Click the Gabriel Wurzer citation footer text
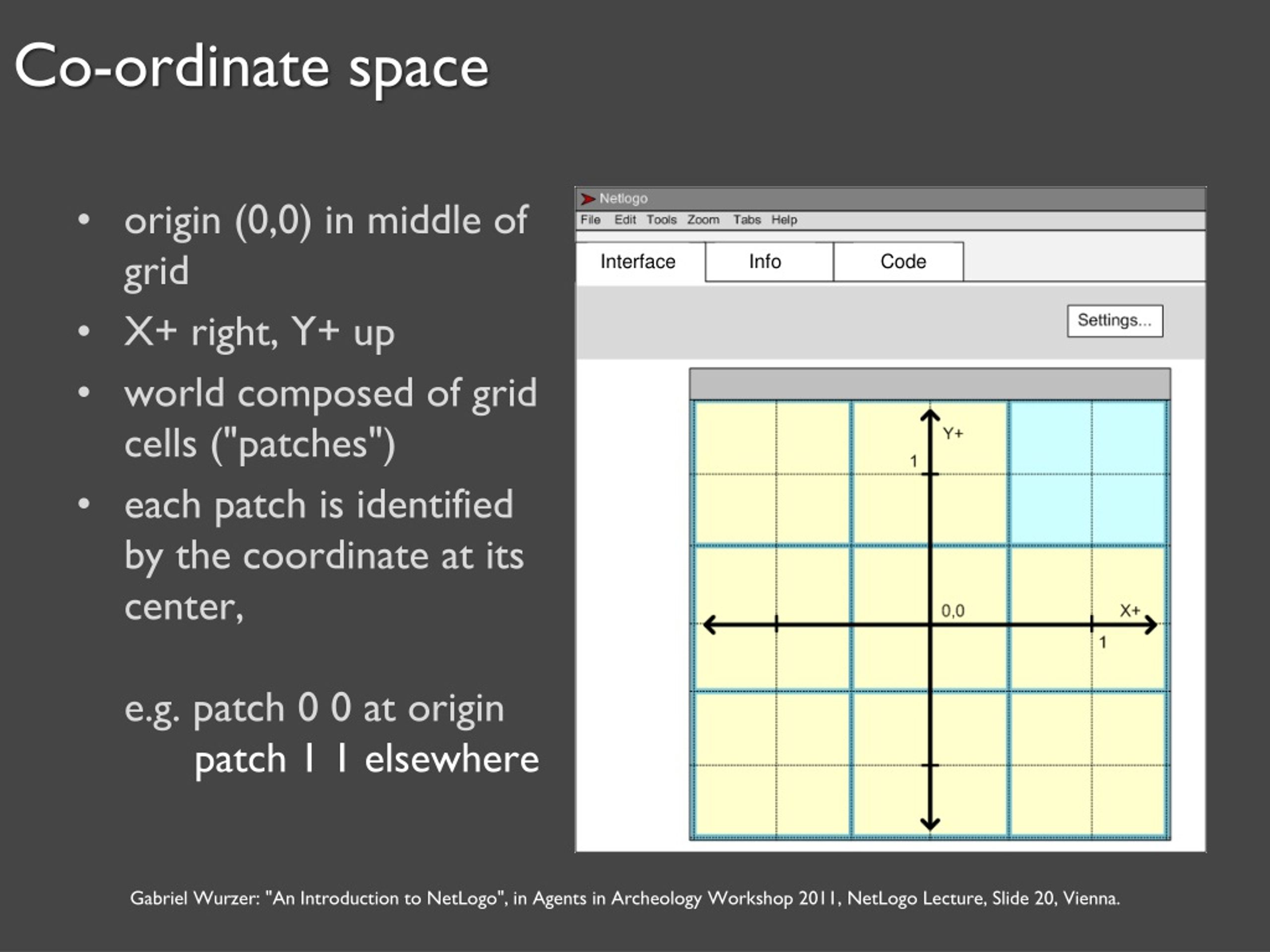Screen dimensions: 1270x952 625,898
